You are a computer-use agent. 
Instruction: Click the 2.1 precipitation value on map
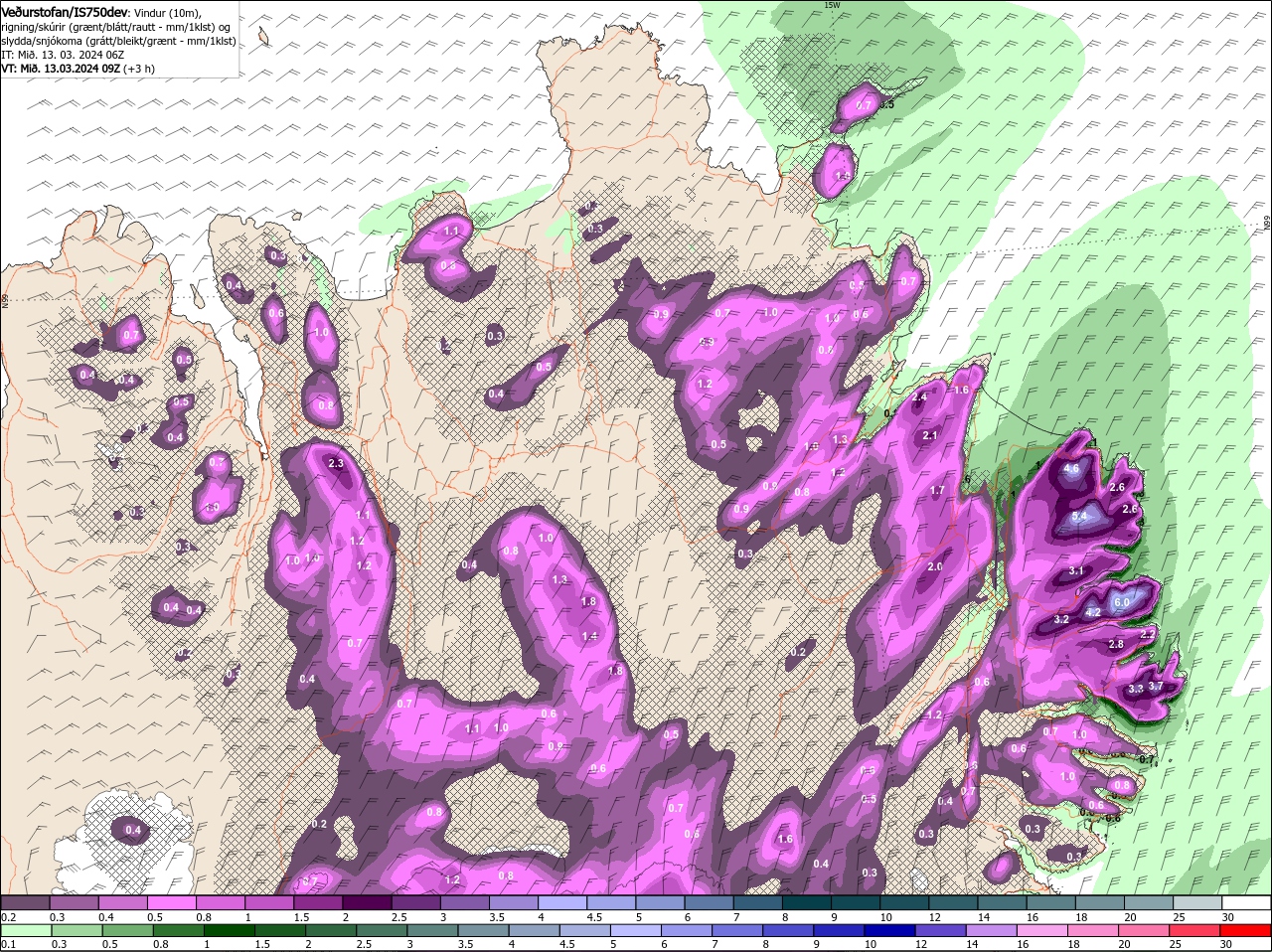931,435
